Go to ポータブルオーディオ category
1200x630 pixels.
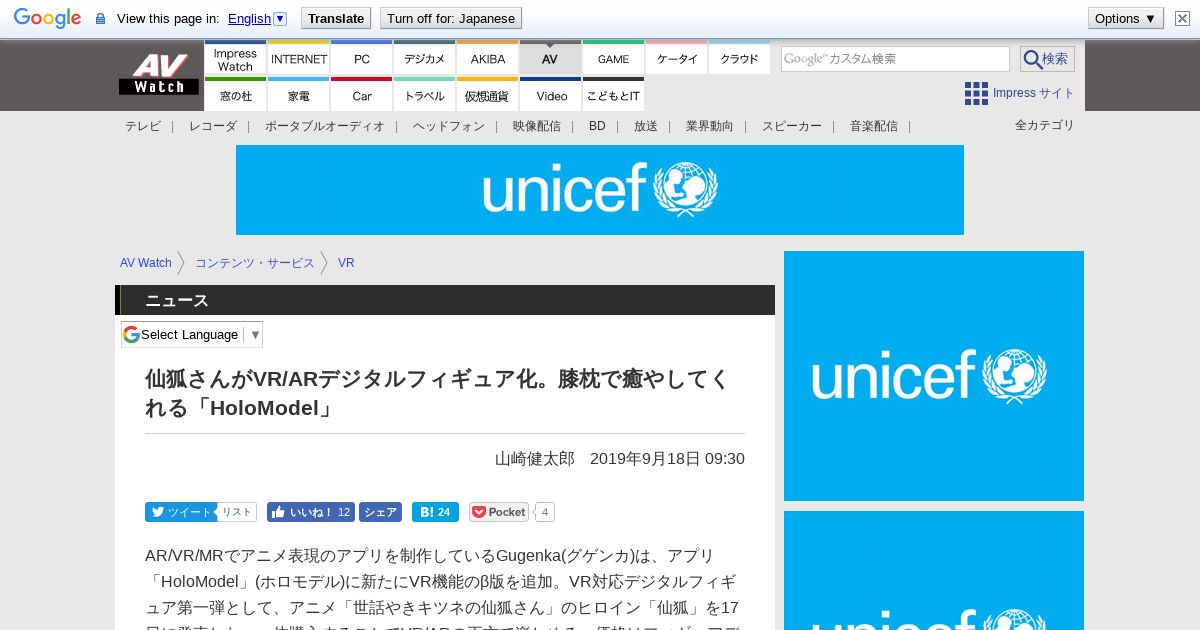point(324,126)
